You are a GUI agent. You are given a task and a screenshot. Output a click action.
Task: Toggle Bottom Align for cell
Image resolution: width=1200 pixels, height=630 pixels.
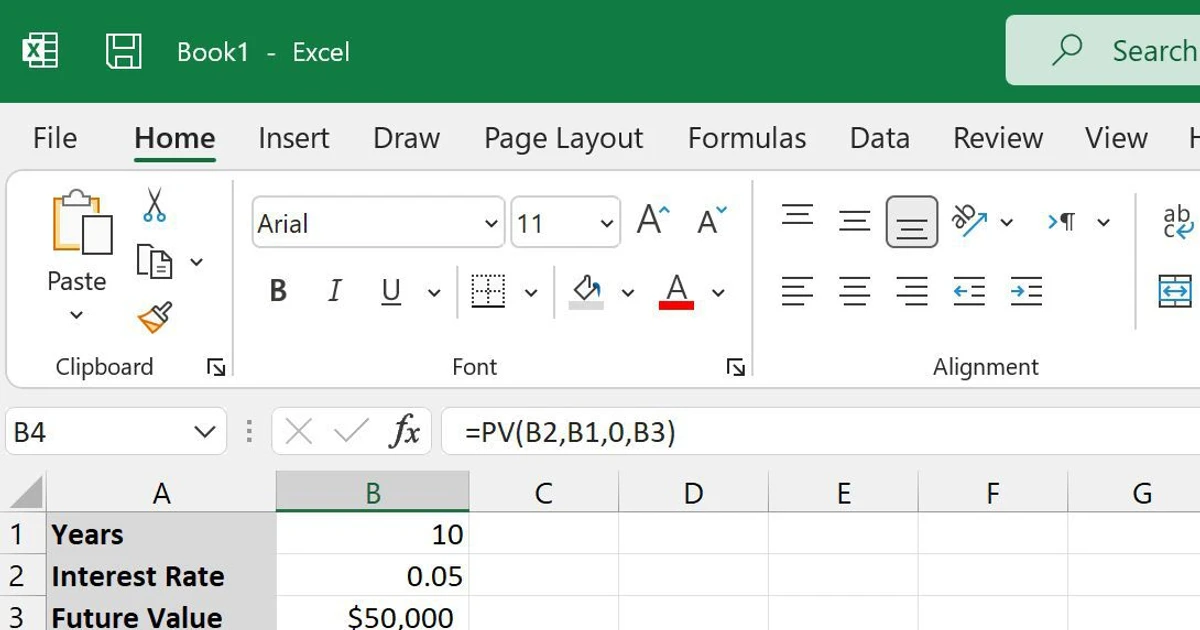[911, 222]
